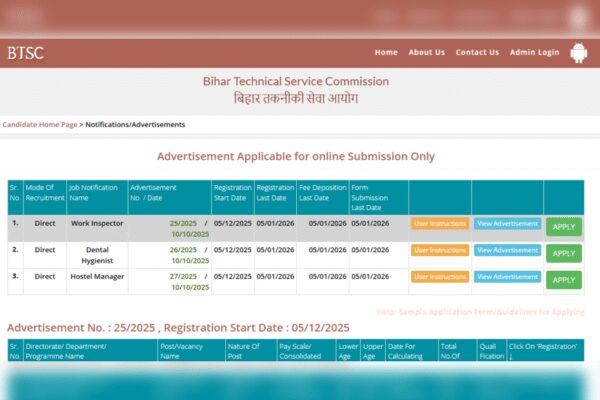Click advertisement number 26/2025
Image resolution: width=600 pixels, height=400 pixels.
183,250
